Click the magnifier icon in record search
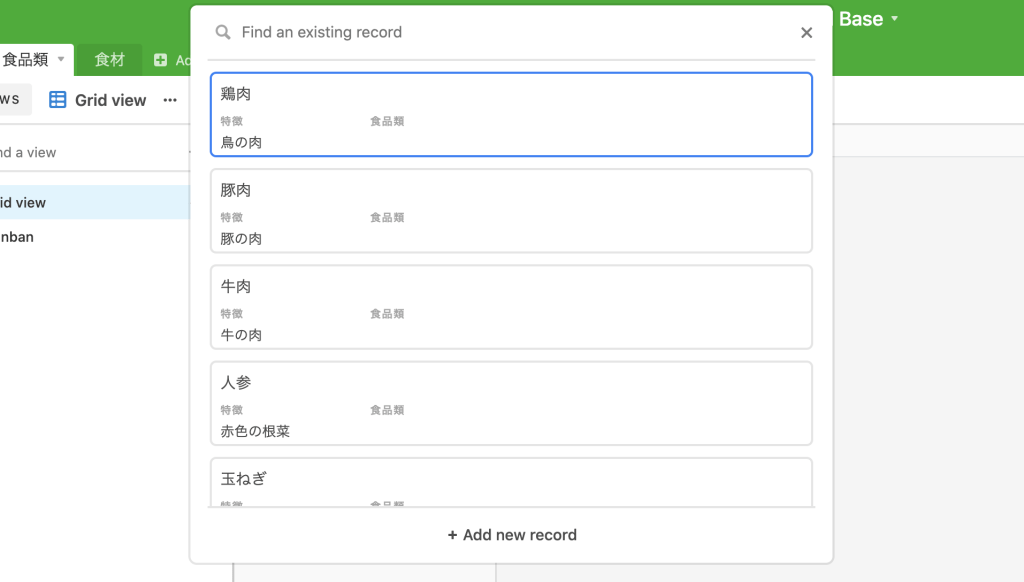Viewport: 1024px width, 582px height. pos(223,33)
